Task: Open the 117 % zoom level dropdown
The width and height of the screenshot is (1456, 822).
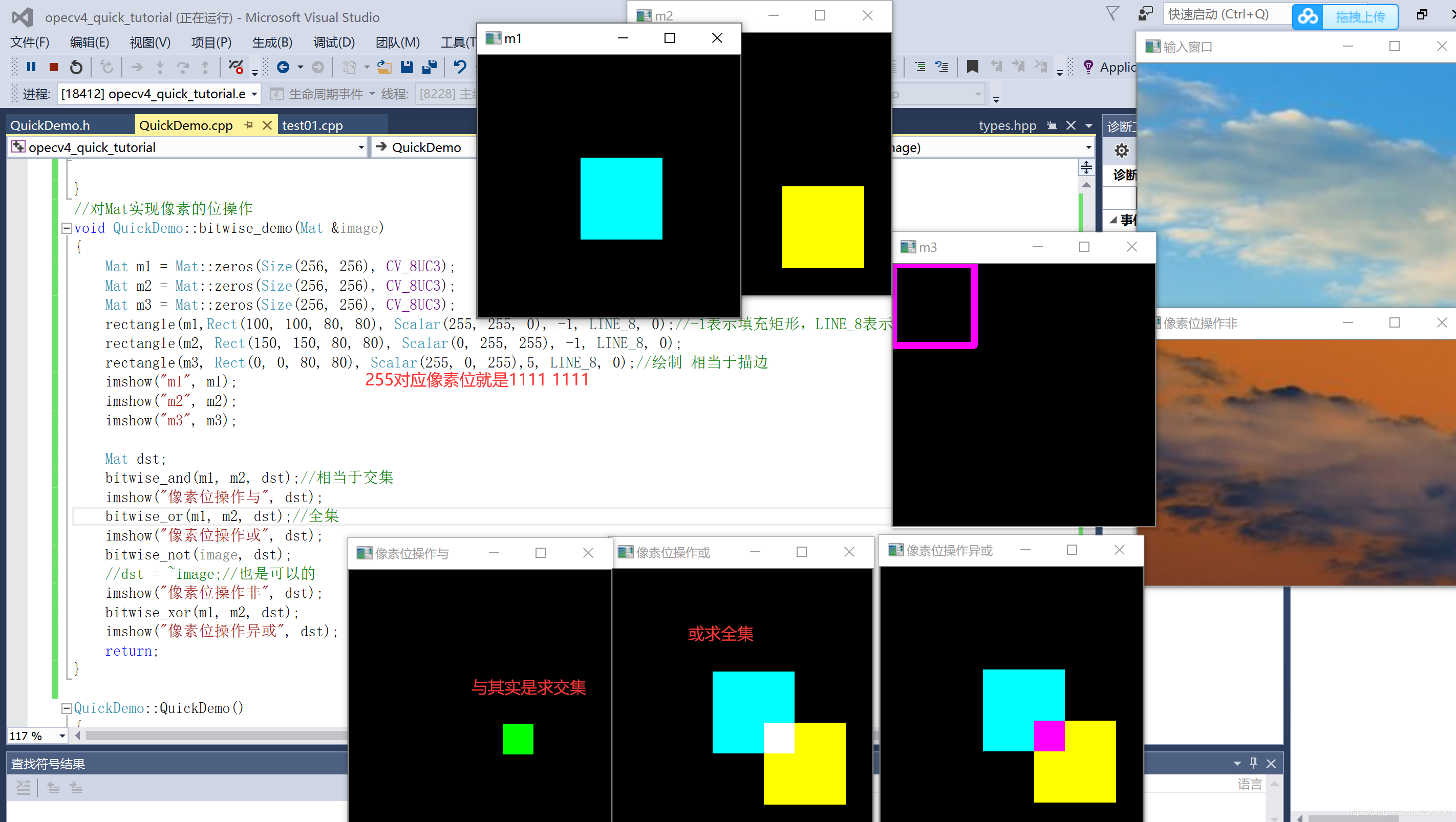Action: click(x=62, y=736)
